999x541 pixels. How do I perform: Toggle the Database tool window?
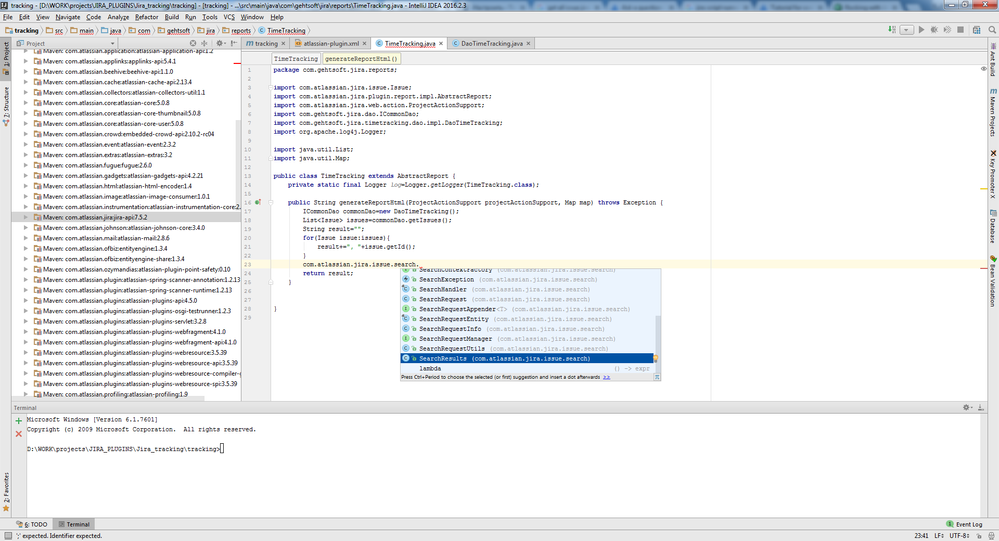click(993, 226)
